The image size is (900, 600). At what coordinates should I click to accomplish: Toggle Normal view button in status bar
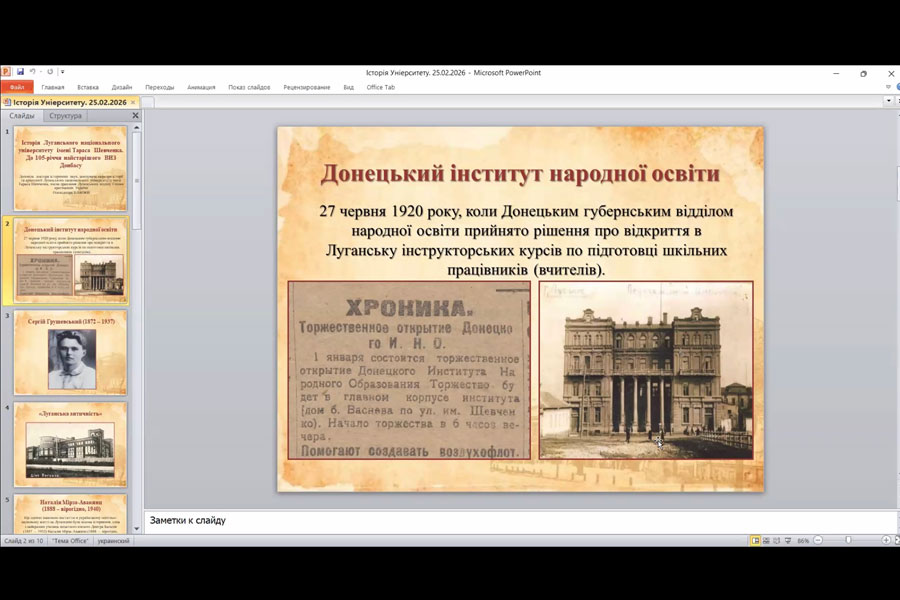click(x=755, y=540)
